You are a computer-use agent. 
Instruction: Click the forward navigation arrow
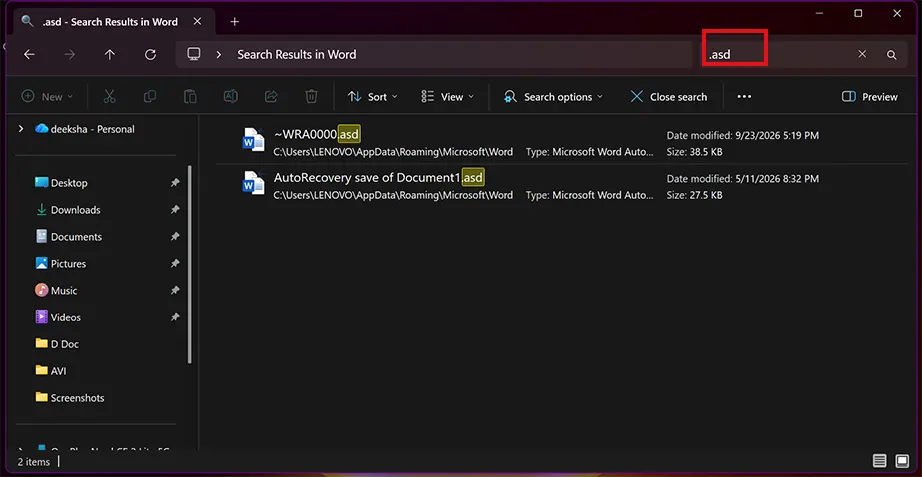tap(69, 54)
